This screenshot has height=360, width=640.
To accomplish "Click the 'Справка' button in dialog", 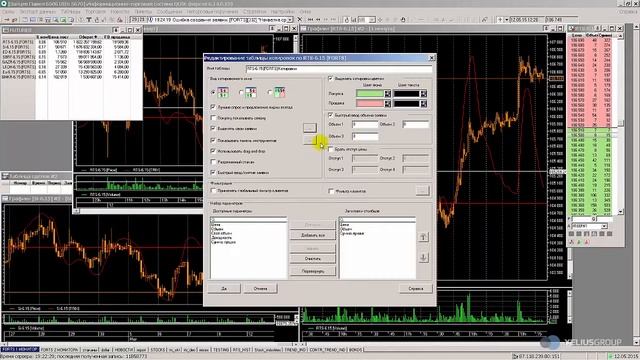I will [x=416, y=288].
